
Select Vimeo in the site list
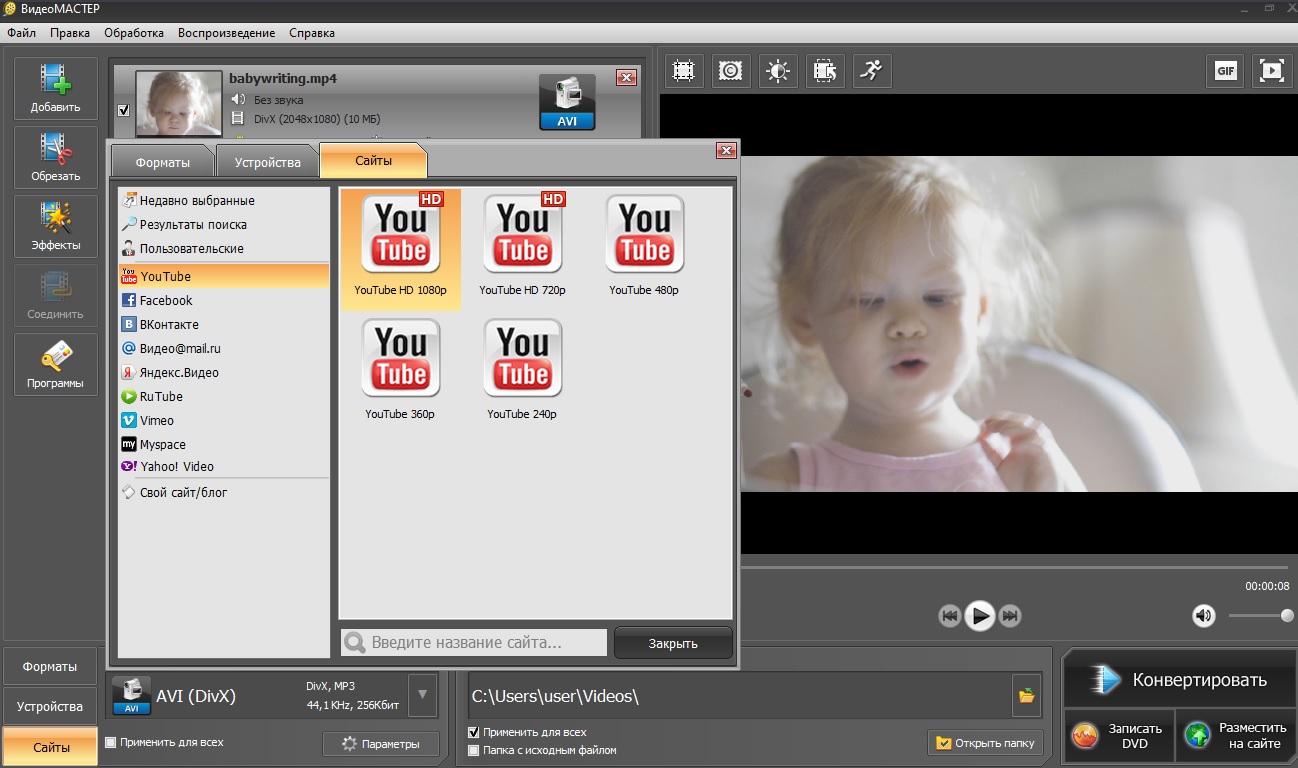pos(224,421)
